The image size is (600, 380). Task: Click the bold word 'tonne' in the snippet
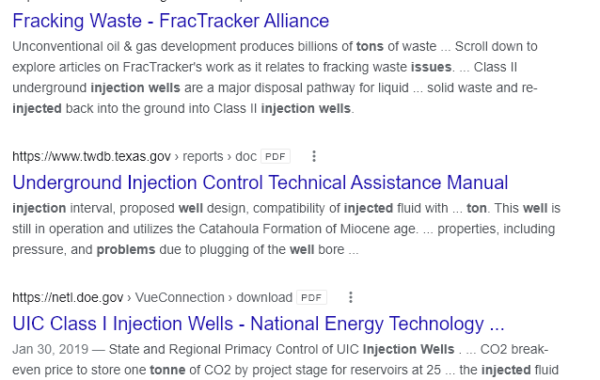coord(168,370)
